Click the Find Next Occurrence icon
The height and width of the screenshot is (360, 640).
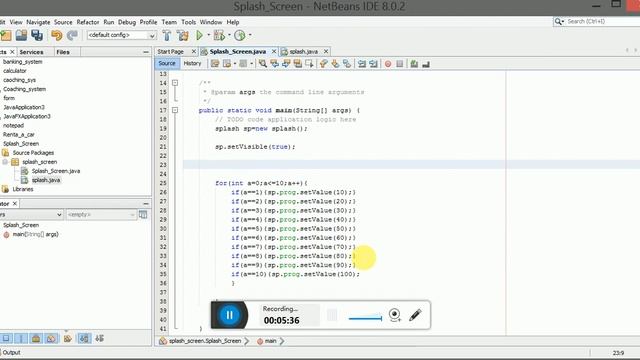click(x=286, y=64)
